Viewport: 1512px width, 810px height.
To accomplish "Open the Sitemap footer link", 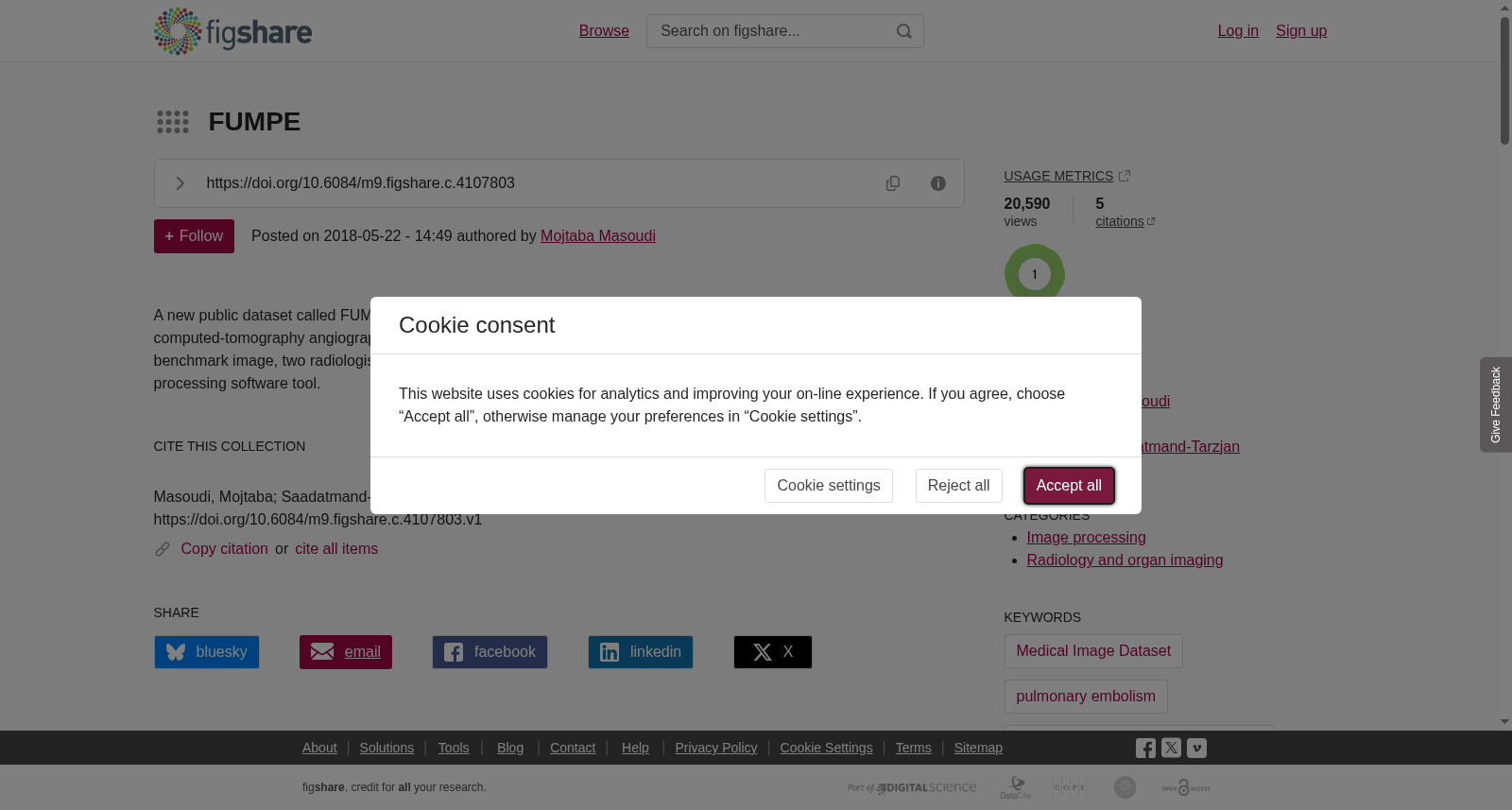I will coord(978,748).
